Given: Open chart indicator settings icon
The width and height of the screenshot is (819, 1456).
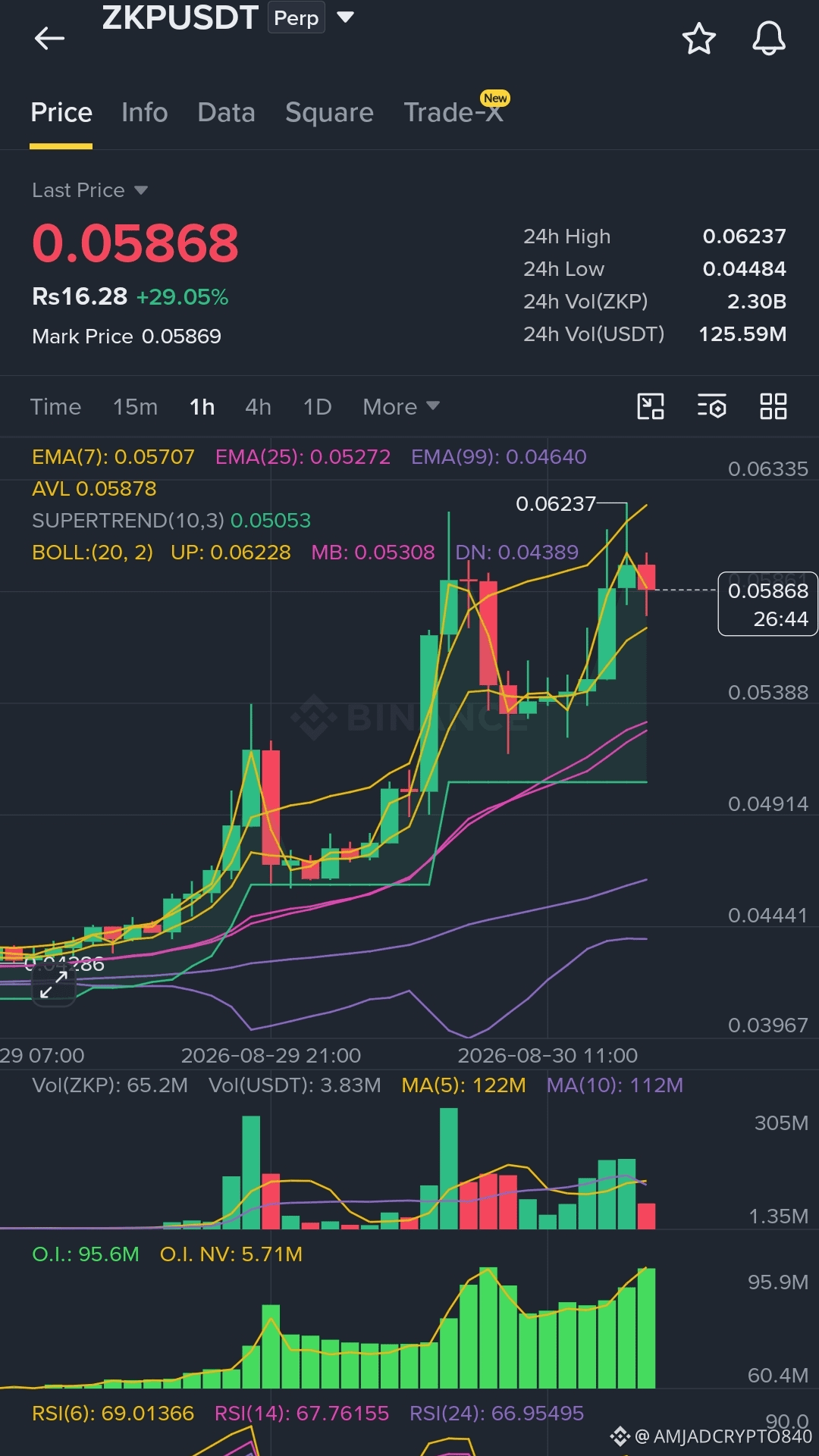Looking at the screenshot, I should tap(712, 406).
